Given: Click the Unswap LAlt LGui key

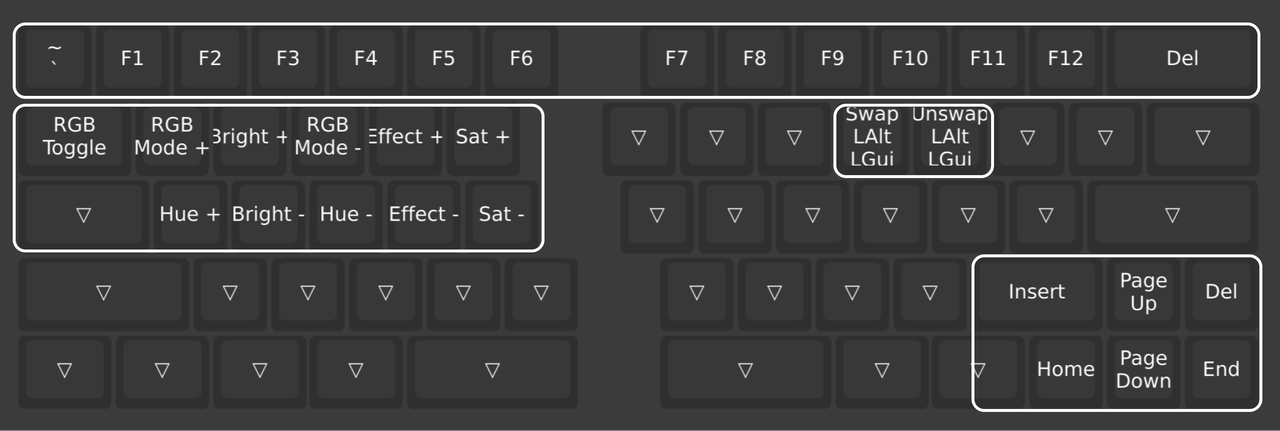Looking at the screenshot, I should coord(949,137).
